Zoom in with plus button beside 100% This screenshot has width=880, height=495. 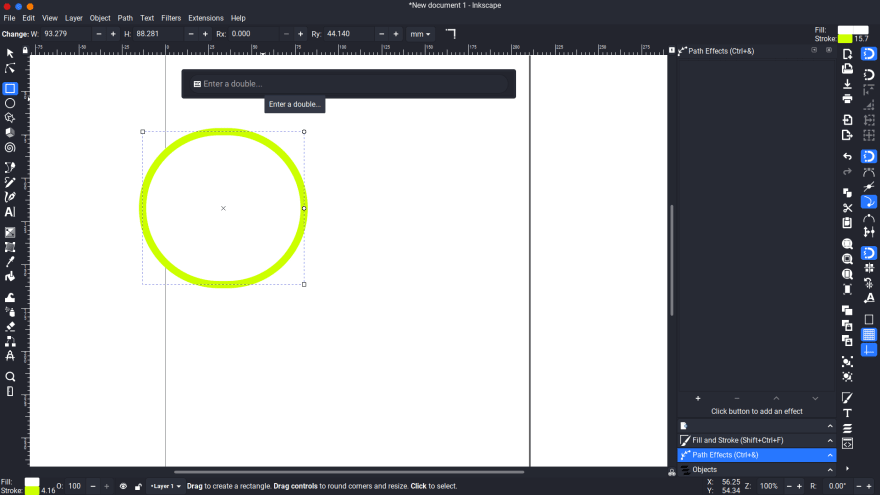point(799,487)
